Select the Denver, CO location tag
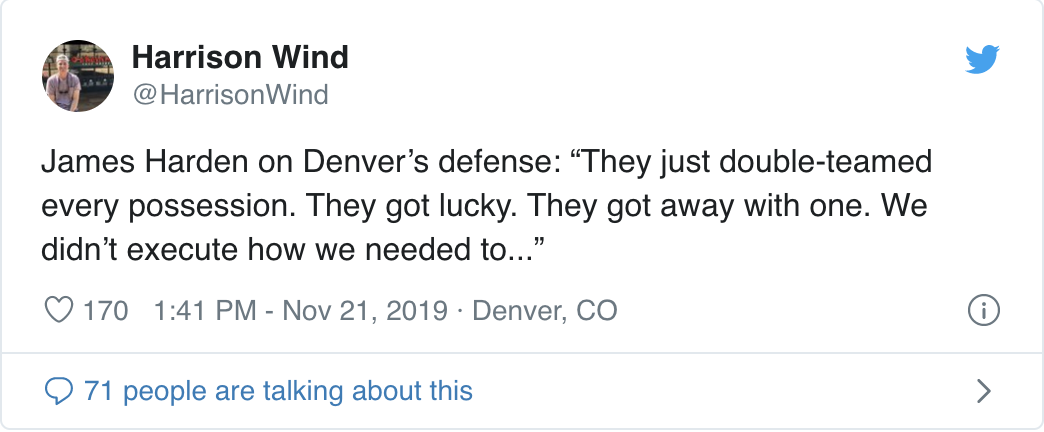The width and height of the screenshot is (1044, 432). [545, 311]
